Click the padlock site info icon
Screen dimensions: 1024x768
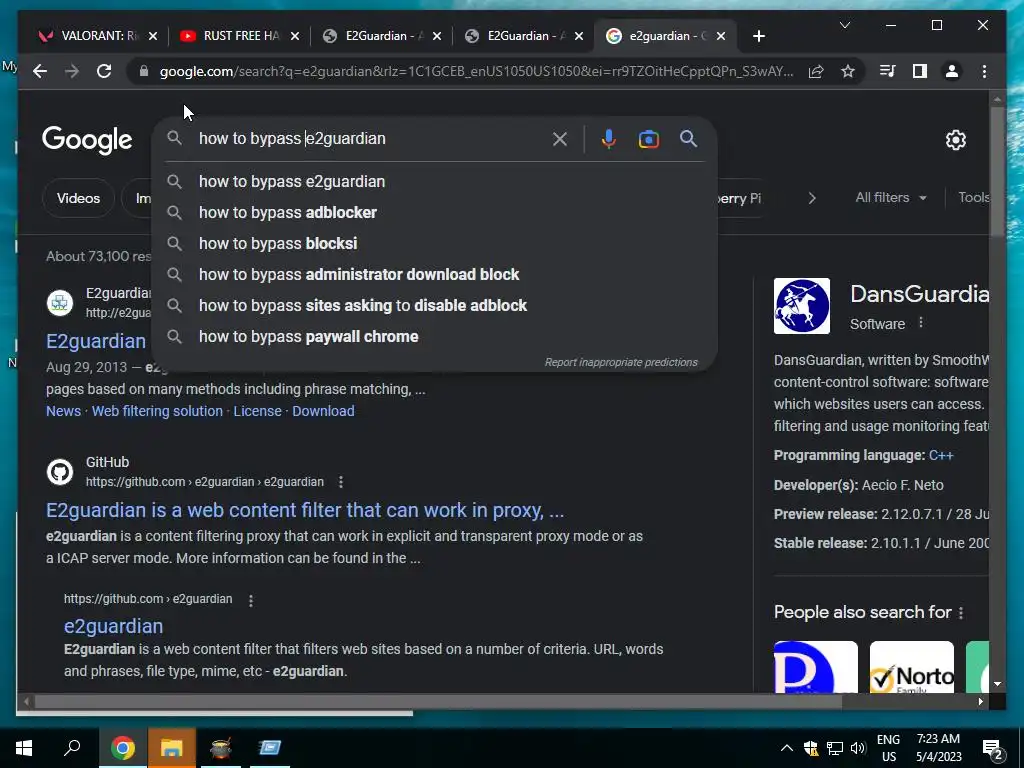(x=144, y=71)
